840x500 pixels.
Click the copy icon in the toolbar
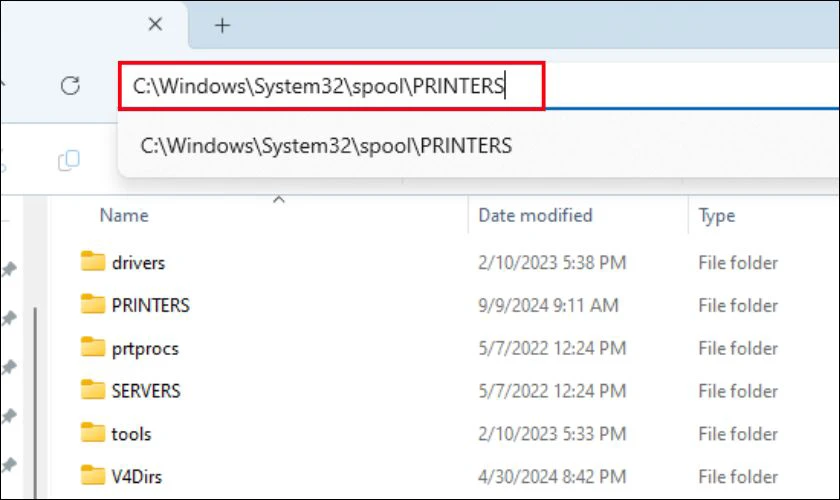69,160
